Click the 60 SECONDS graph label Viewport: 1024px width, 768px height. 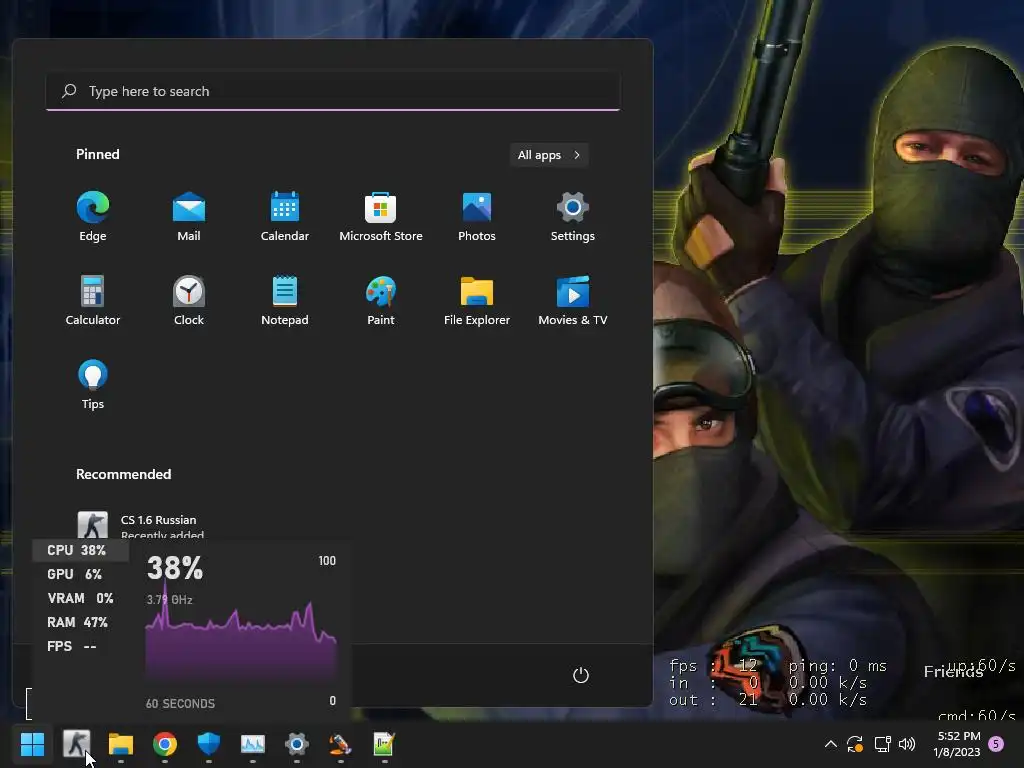click(180, 703)
